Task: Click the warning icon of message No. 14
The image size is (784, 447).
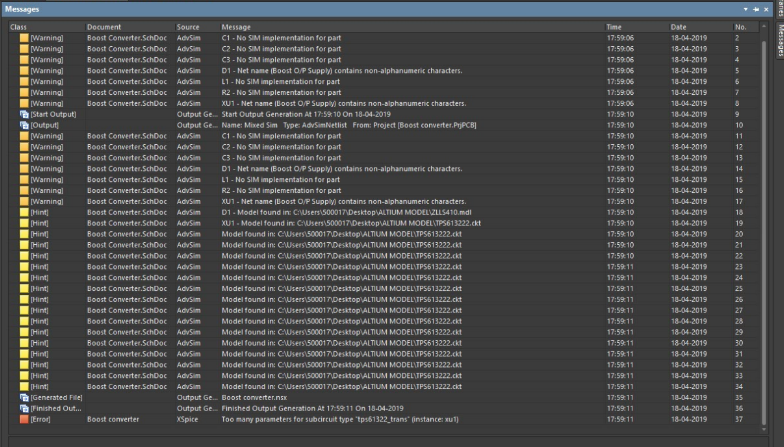Action: pyautogui.click(x=24, y=168)
